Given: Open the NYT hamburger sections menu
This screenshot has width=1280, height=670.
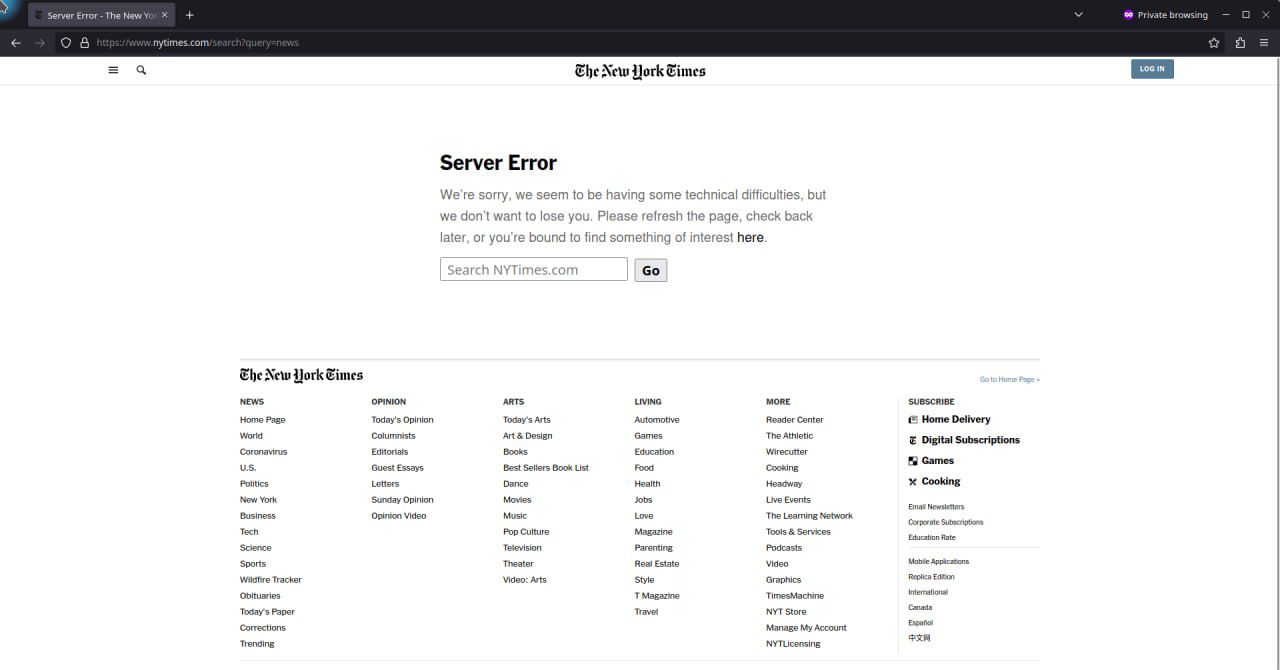Looking at the screenshot, I should click(x=113, y=70).
